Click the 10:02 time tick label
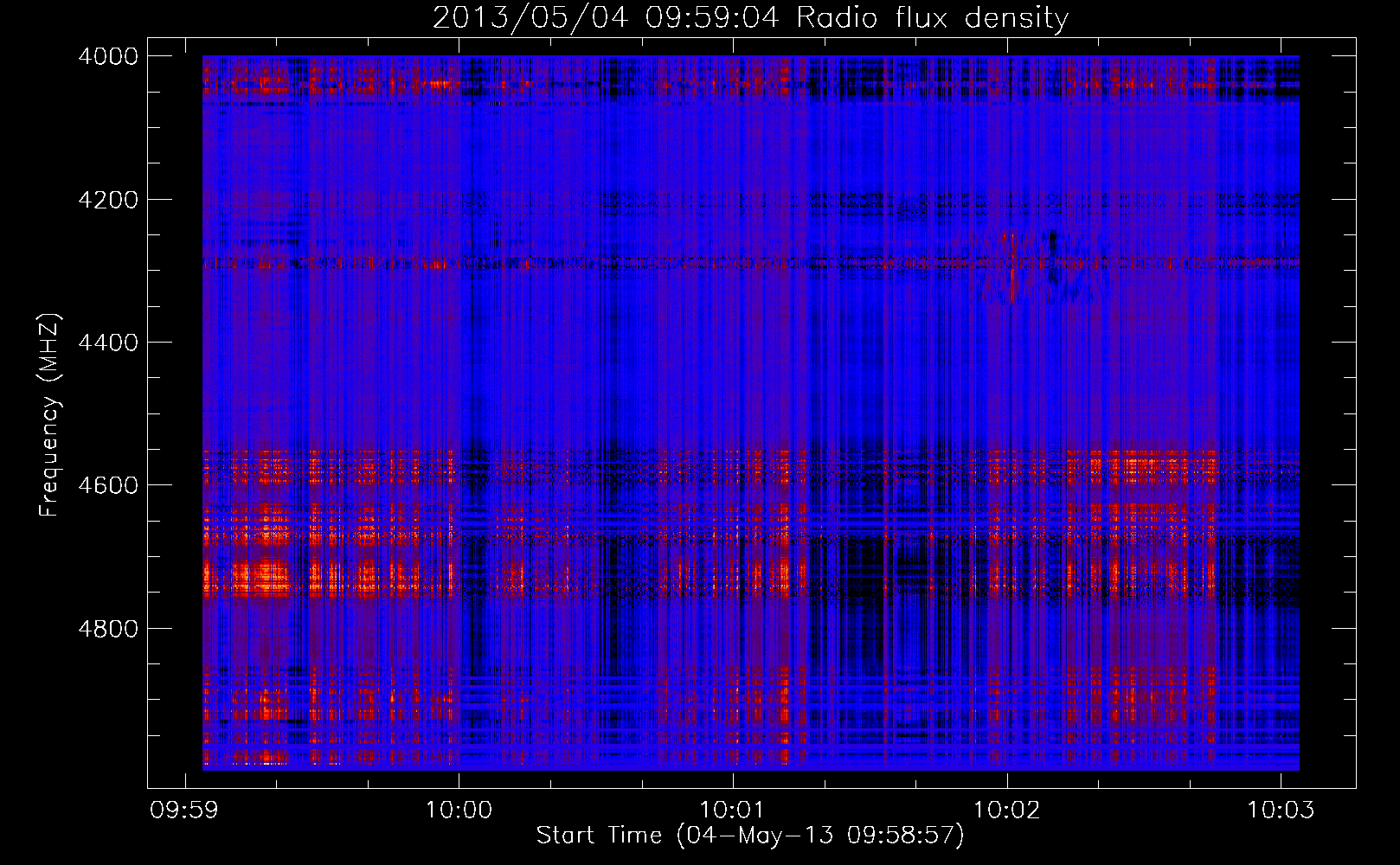This screenshot has width=1400, height=865. coord(1006,811)
